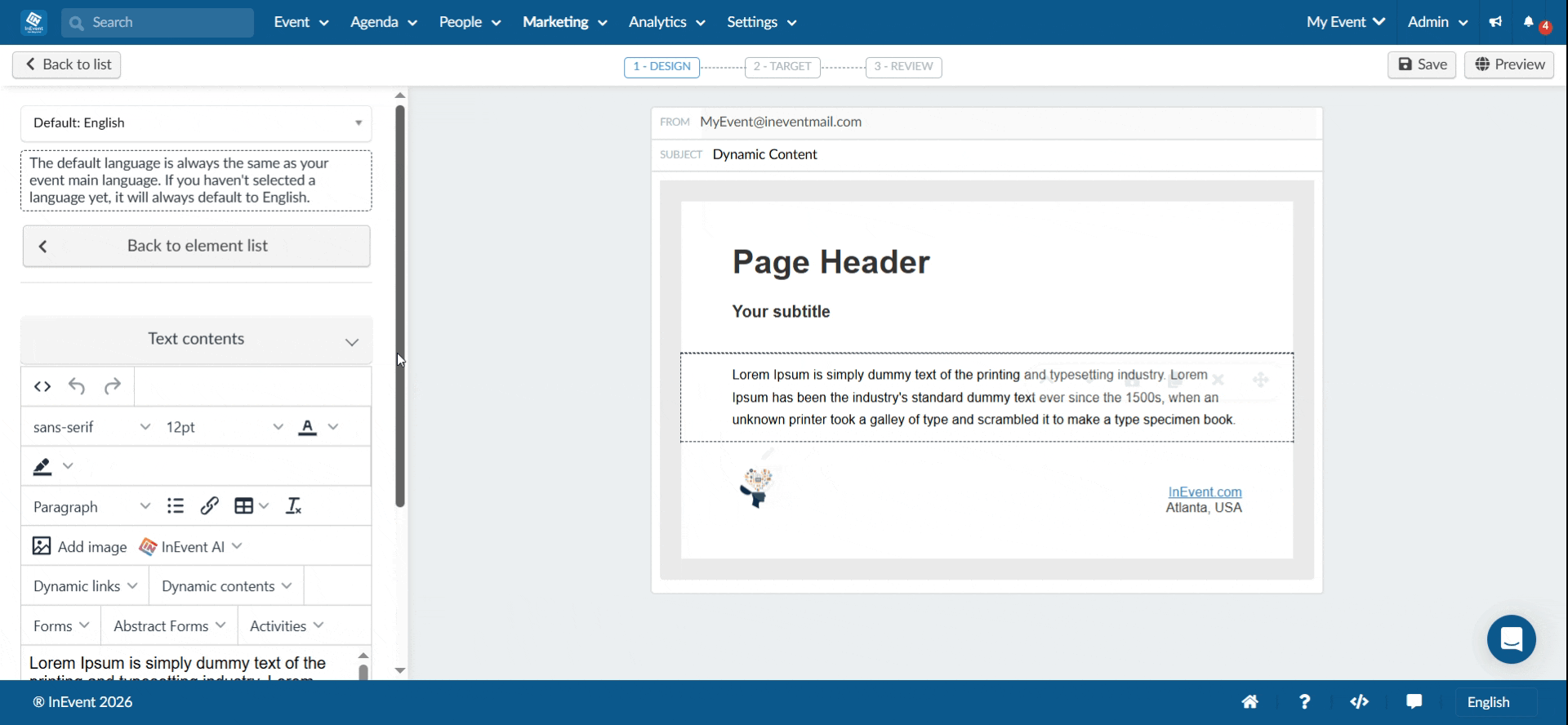Viewport: 1568px width, 725px height.
Task: Click the Back to list button
Action: click(x=67, y=64)
